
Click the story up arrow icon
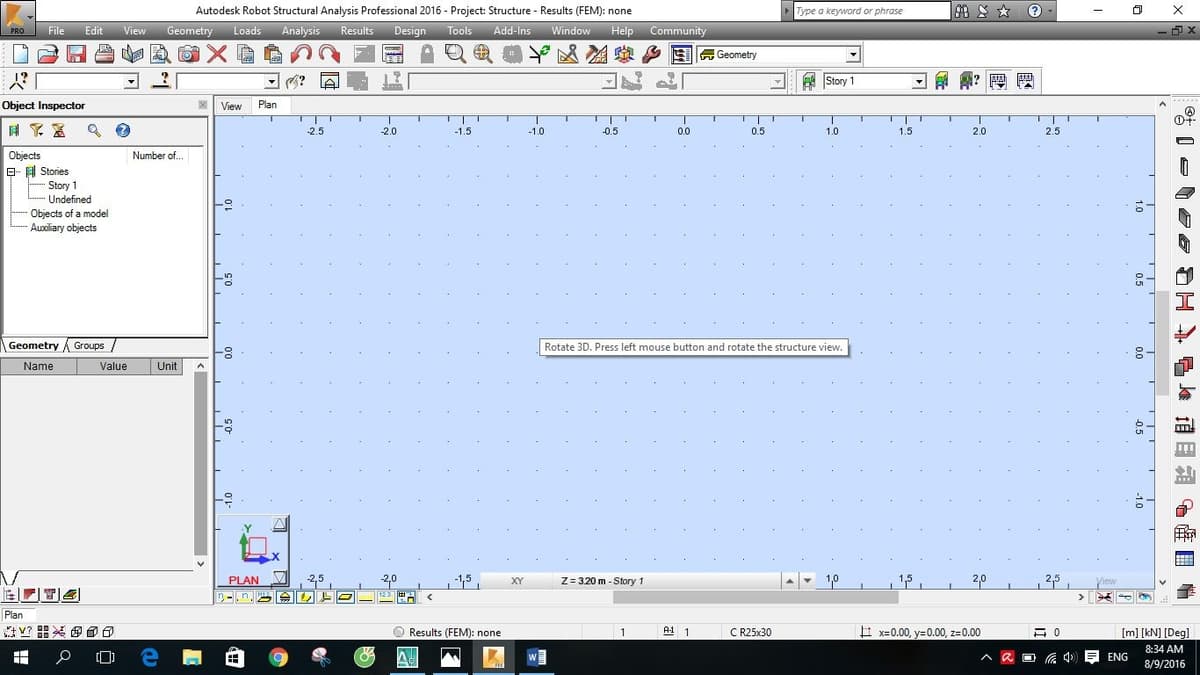coord(1025,80)
